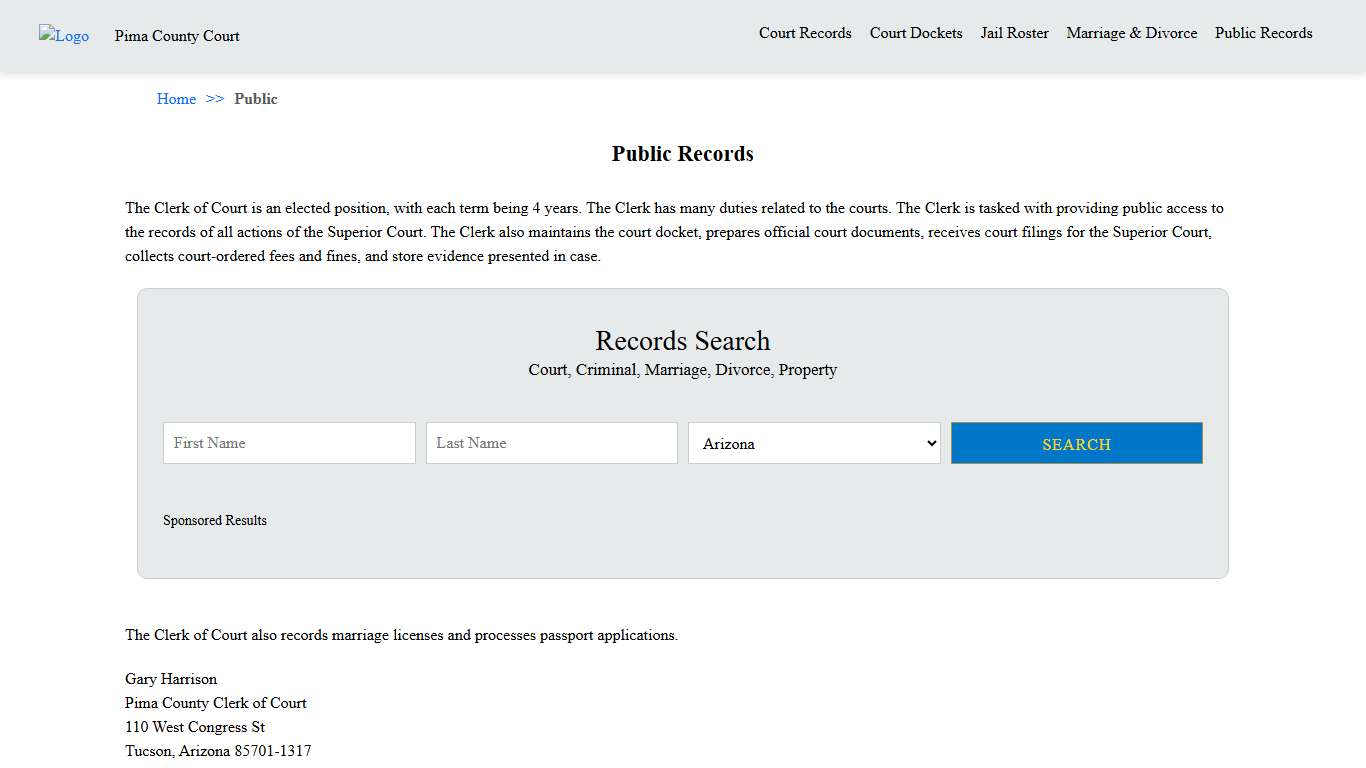Click the Pima County Court site title
1366x768 pixels.
coord(176,36)
